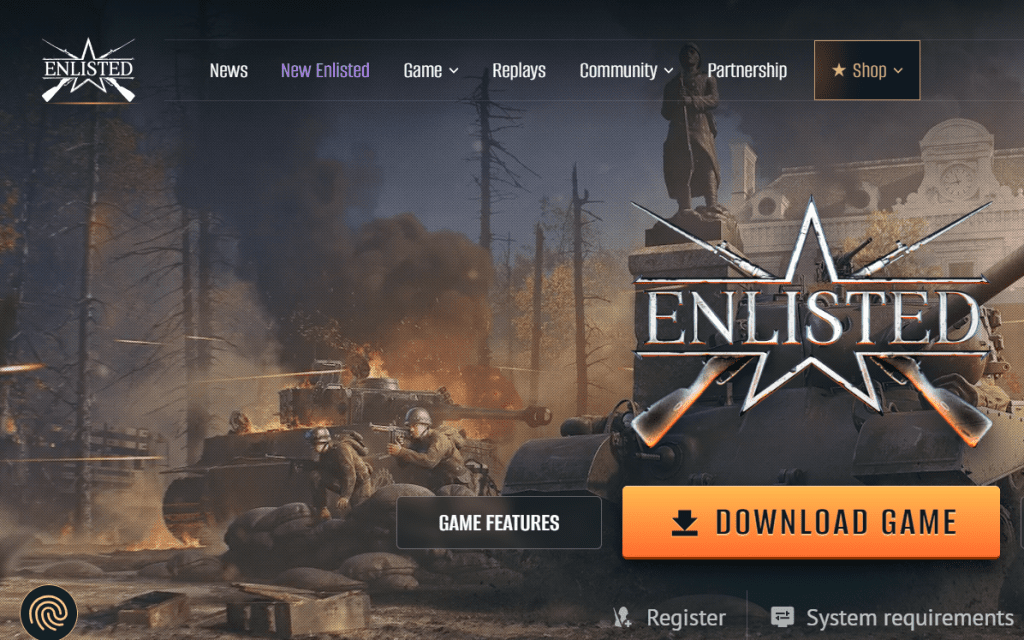Expand the Community dropdown chevron
The image size is (1024, 640).
pyautogui.click(x=669, y=71)
